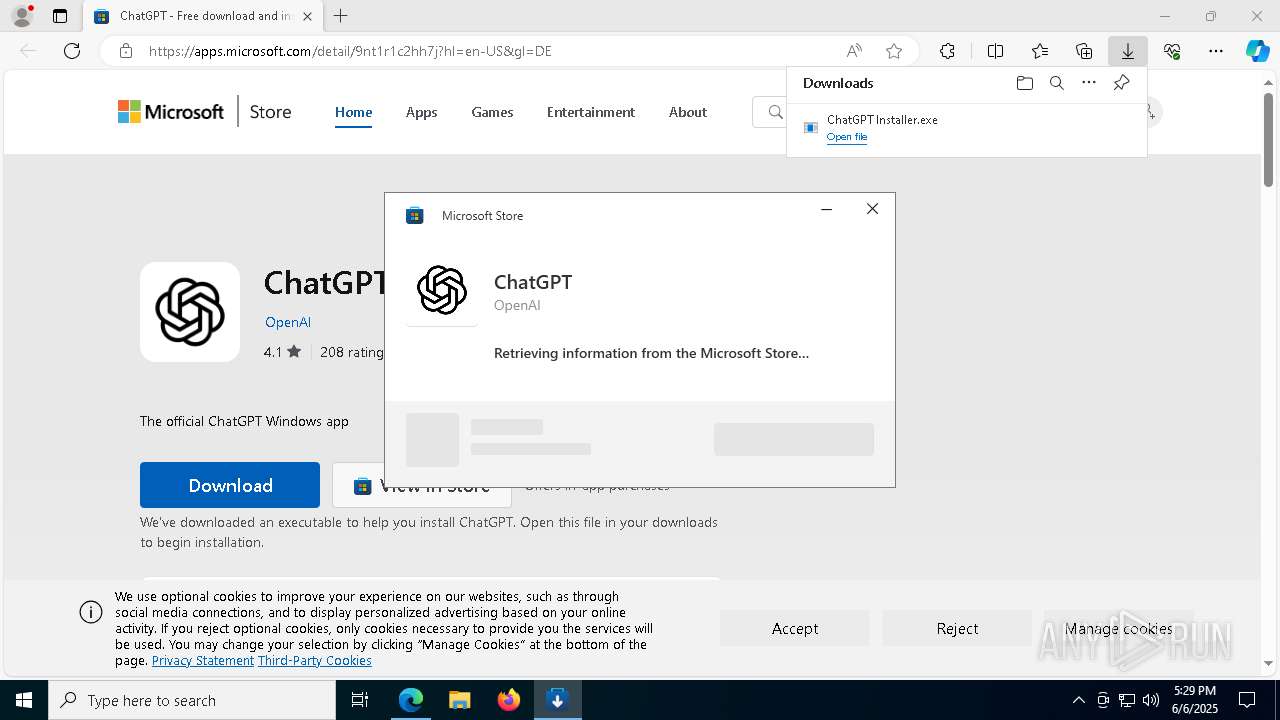View site information lock icon
This screenshot has width=1280, height=720.
pyautogui.click(x=126, y=51)
